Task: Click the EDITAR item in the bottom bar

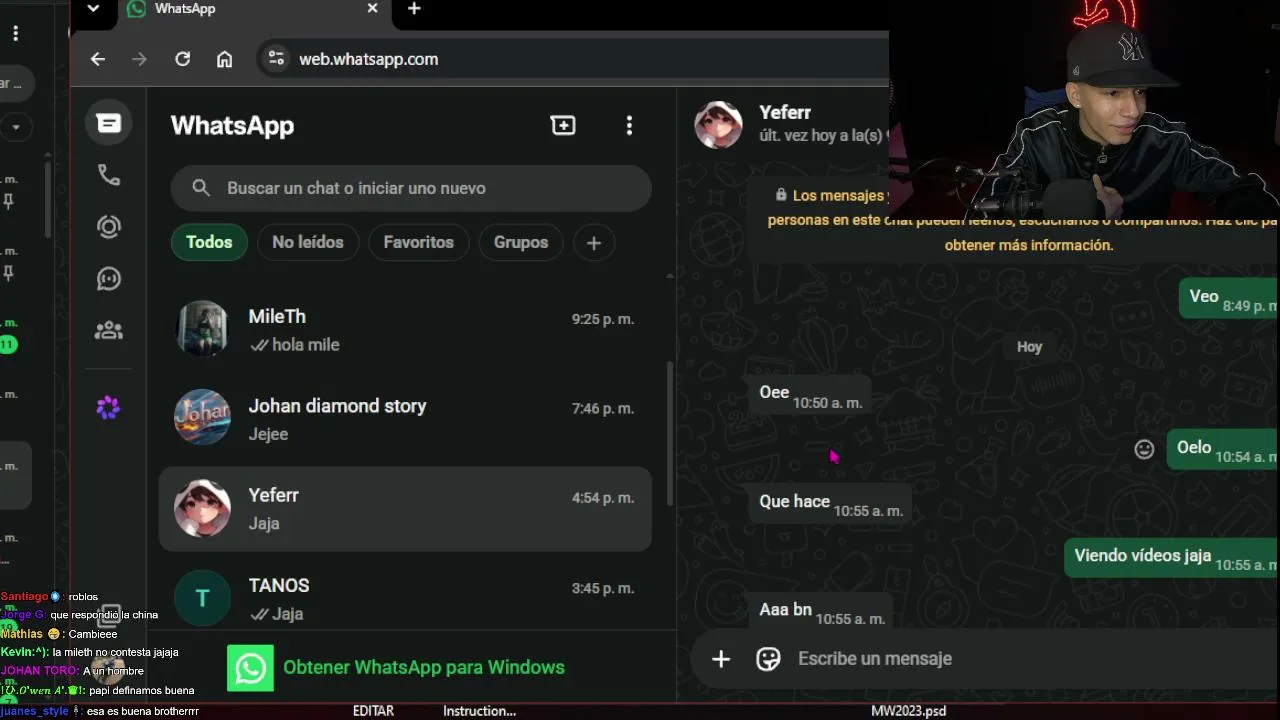Action: click(373, 711)
